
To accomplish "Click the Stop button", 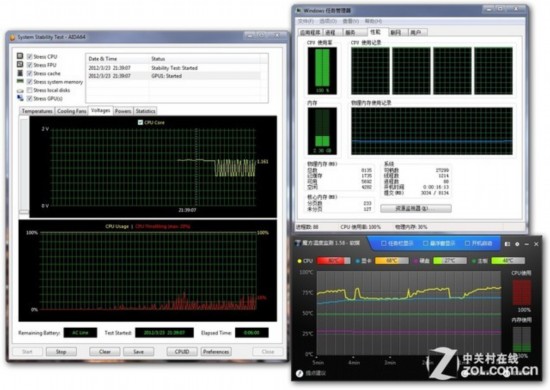I will point(61,351).
